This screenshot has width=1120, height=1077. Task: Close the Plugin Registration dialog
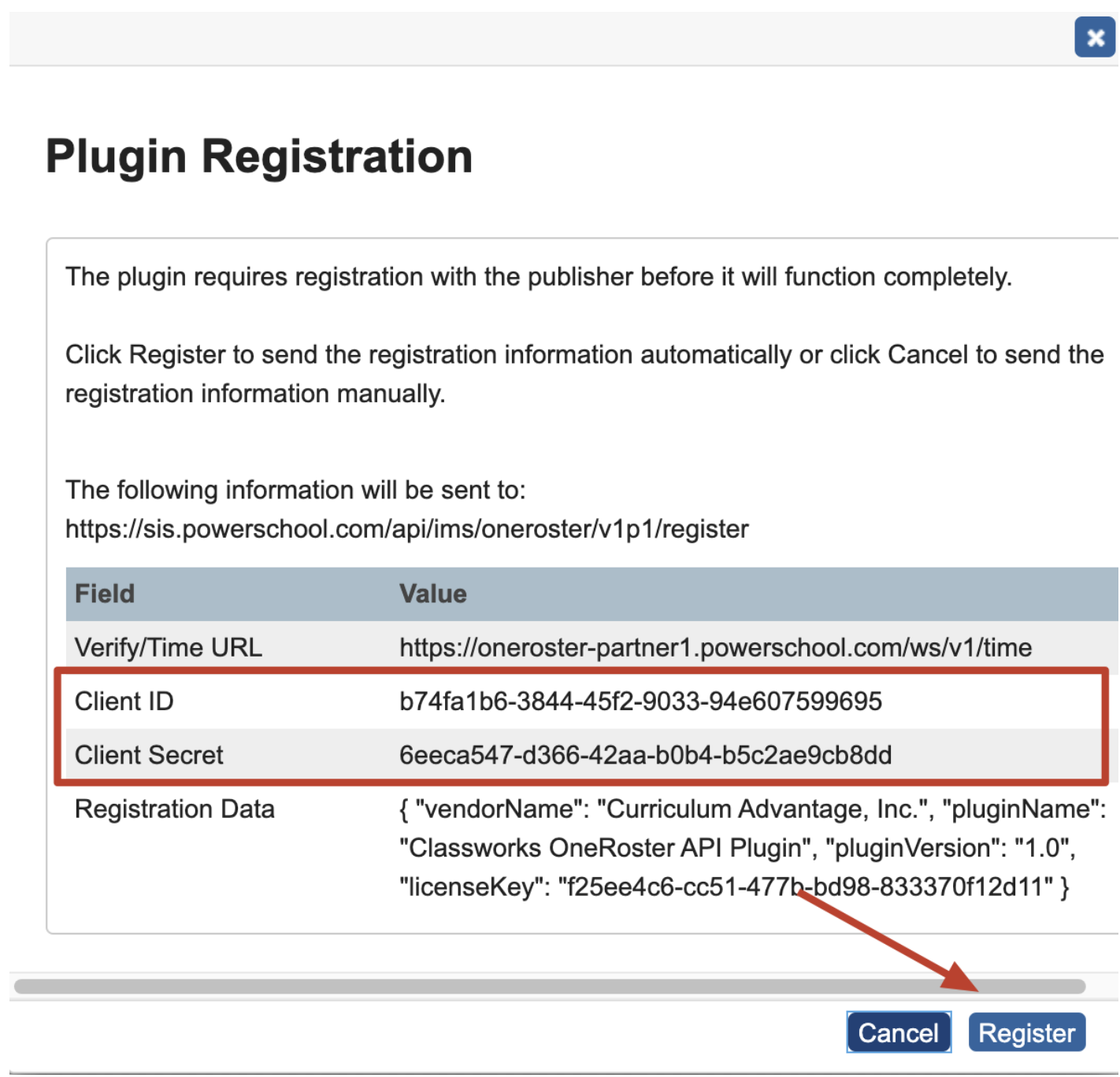pos(1095,37)
